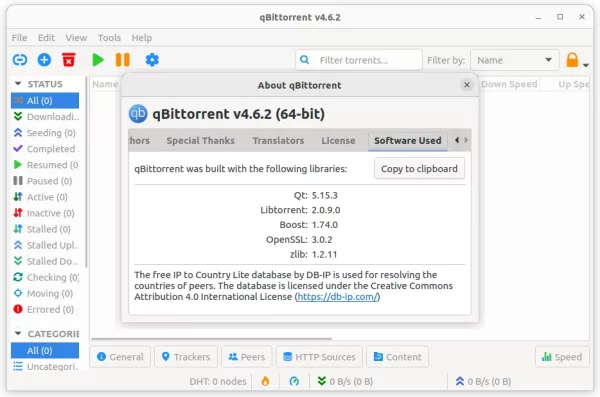Open dropdown arrow beside lock icon
The width and height of the screenshot is (600, 397).
(x=586, y=65)
